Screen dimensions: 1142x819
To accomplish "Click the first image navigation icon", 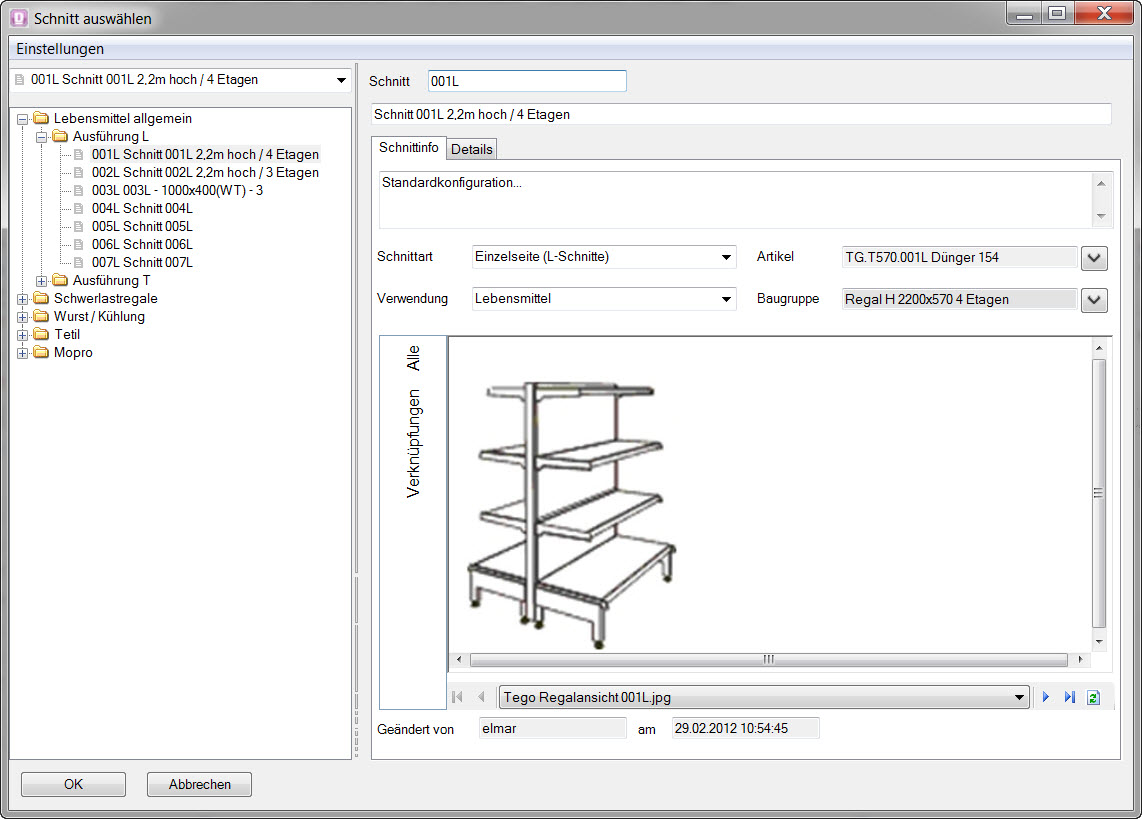I will [458, 697].
